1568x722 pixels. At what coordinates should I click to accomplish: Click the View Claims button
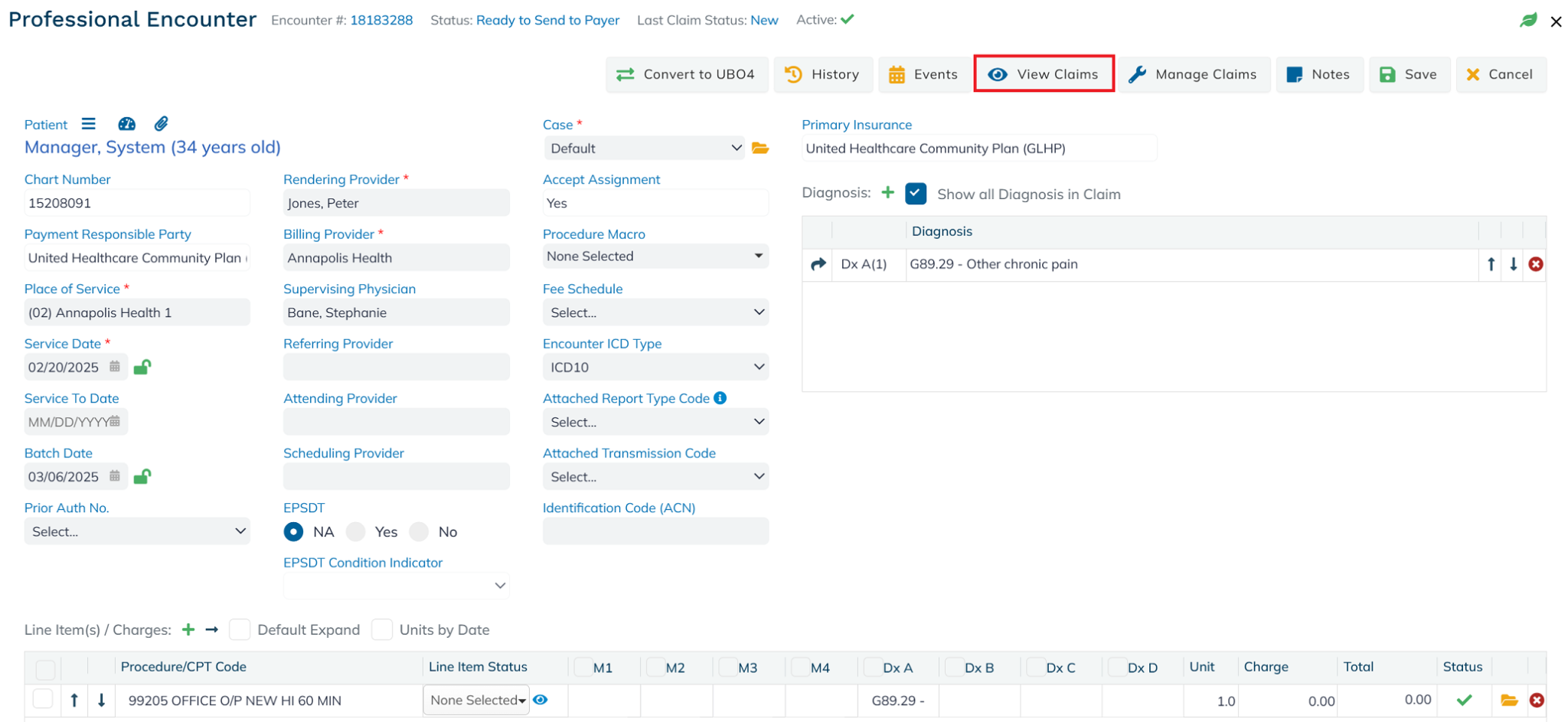pos(1044,74)
